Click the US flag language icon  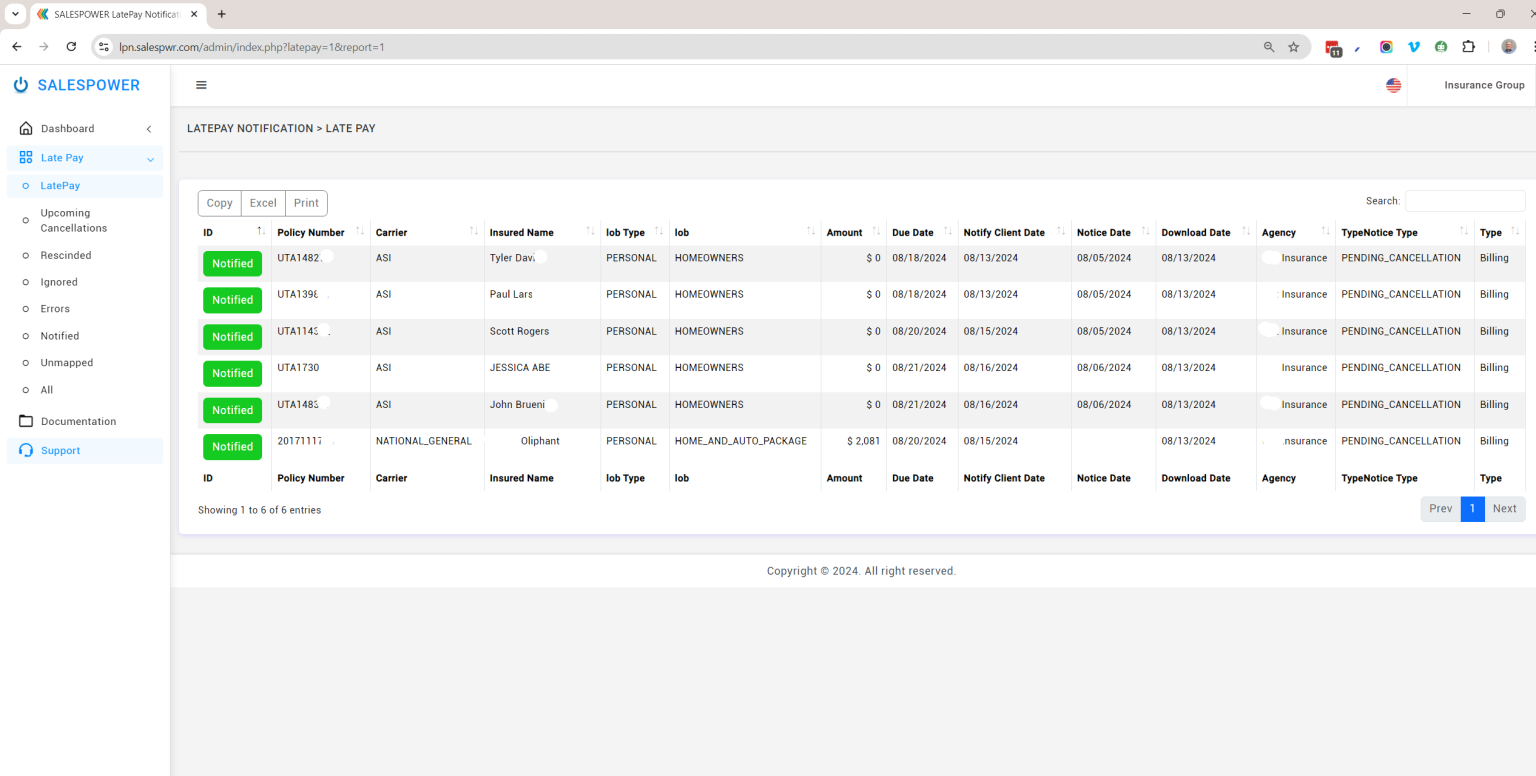click(1393, 85)
